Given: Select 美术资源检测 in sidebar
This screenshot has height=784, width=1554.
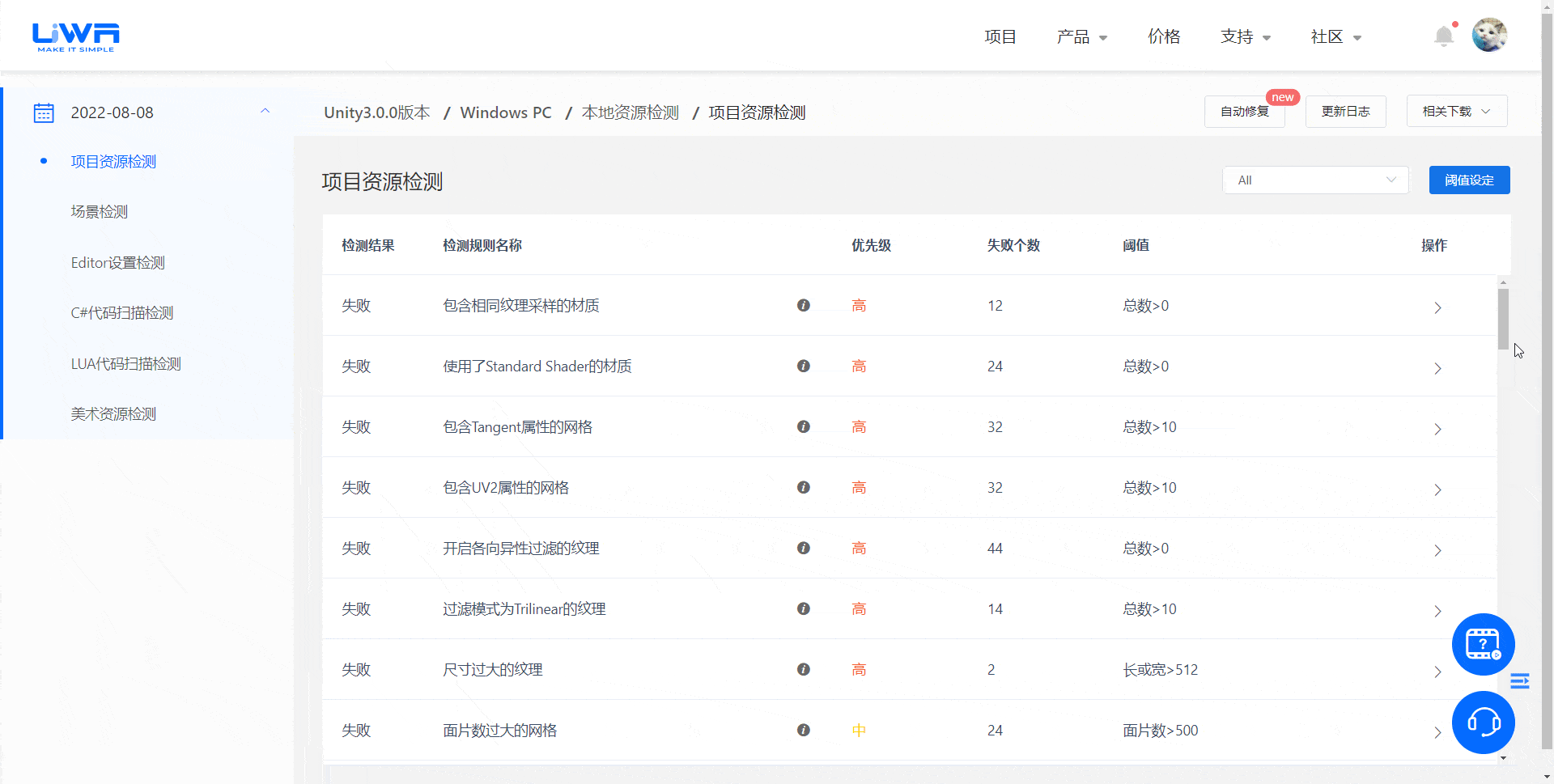Looking at the screenshot, I should [113, 413].
